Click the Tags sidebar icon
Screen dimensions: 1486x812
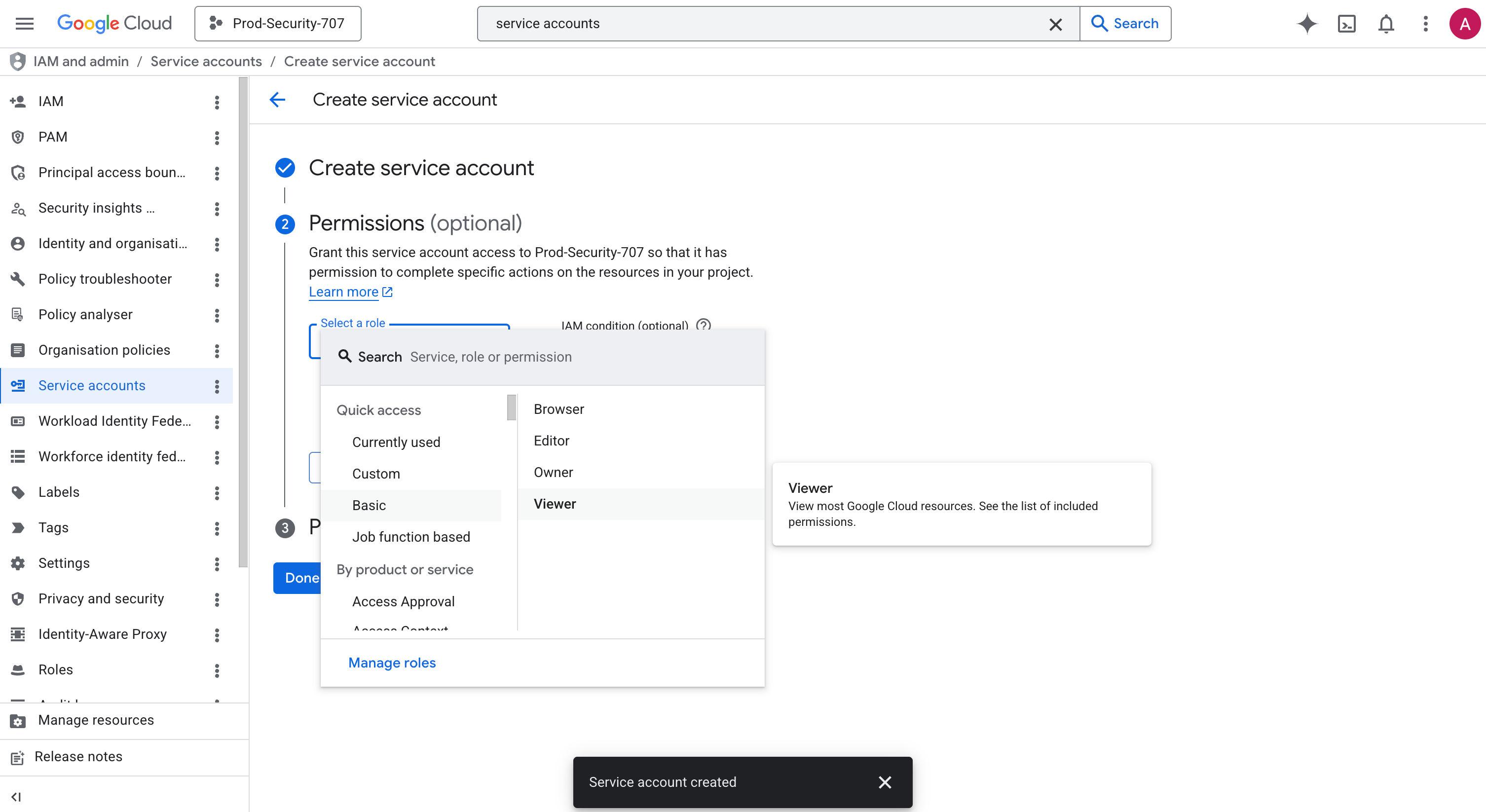click(18, 528)
